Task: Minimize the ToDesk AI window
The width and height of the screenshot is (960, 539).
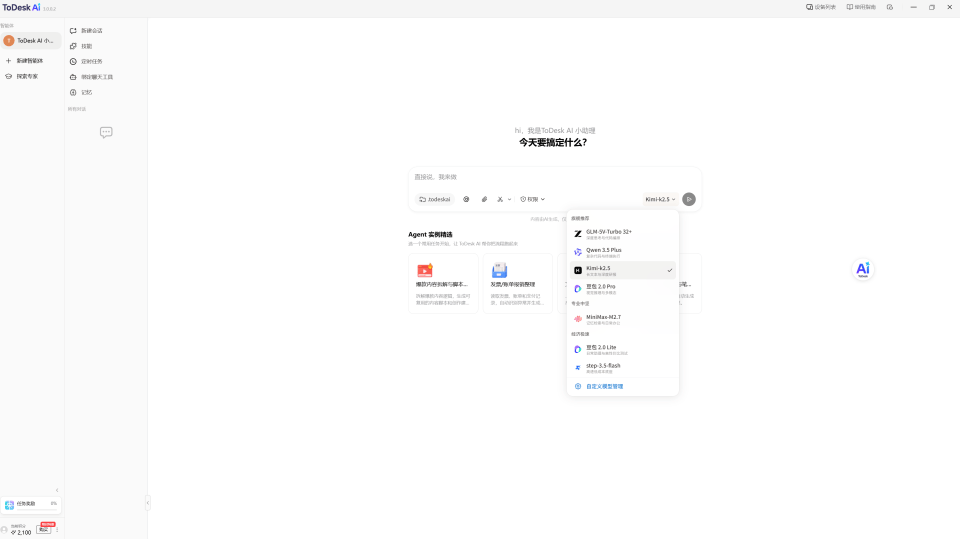Action: coord(913,7)
